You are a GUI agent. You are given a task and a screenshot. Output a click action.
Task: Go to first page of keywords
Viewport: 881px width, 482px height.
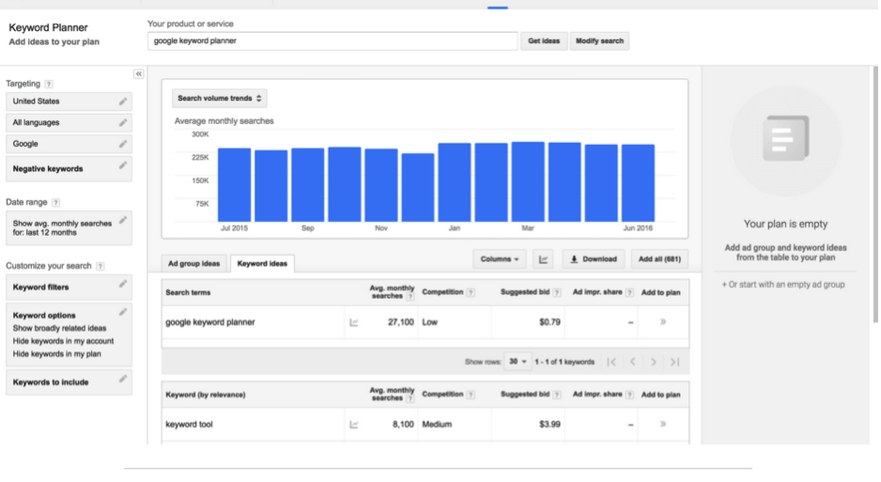pos(612,362)
